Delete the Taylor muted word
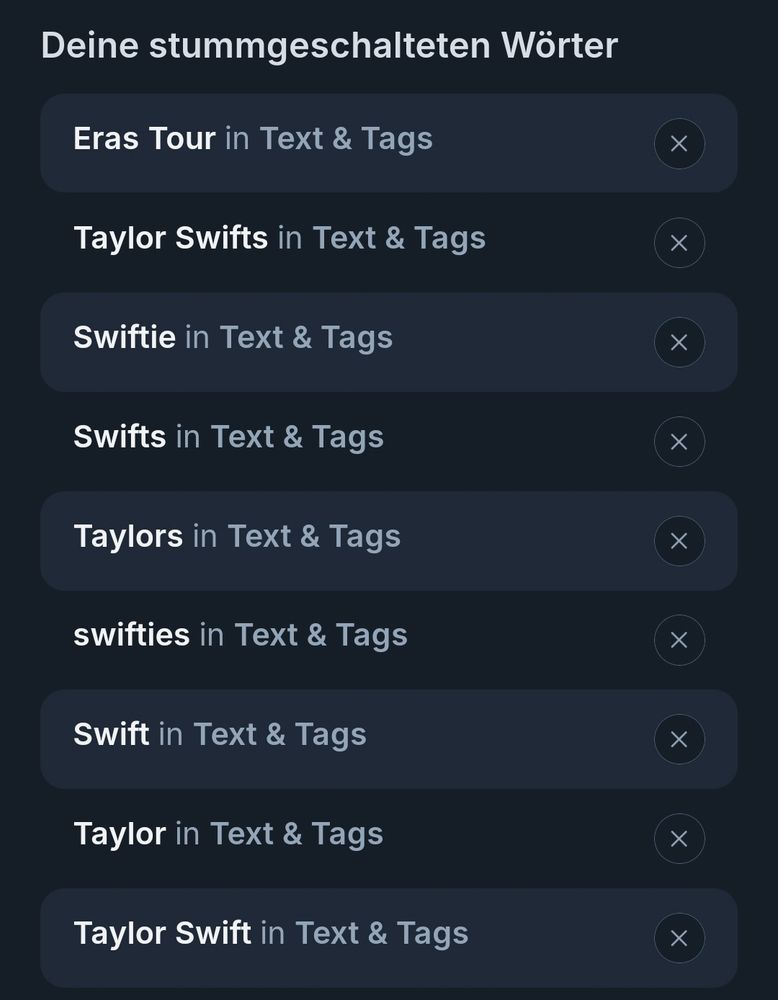 tap(679, 839)
